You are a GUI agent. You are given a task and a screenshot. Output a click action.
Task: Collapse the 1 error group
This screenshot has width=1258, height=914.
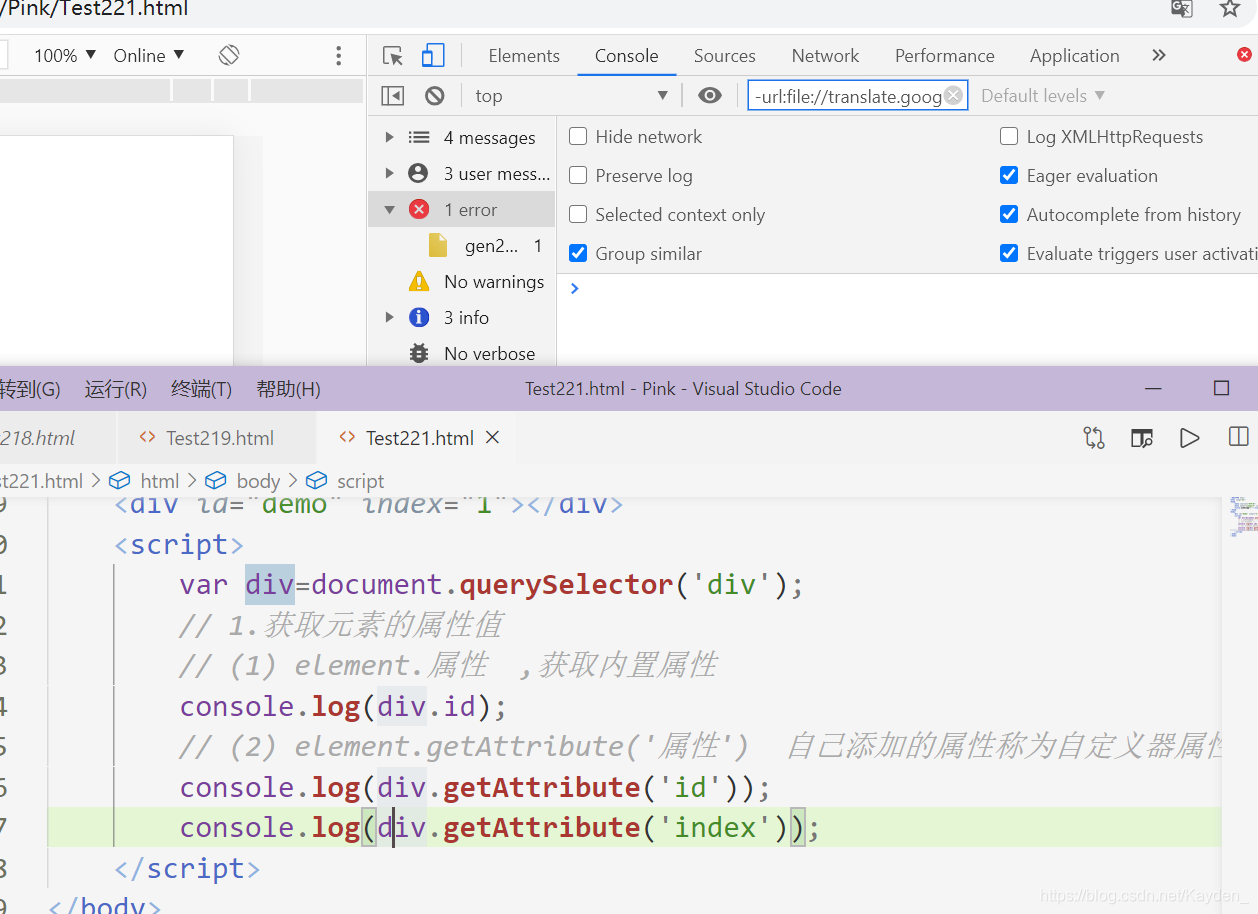tap(390, 210)
